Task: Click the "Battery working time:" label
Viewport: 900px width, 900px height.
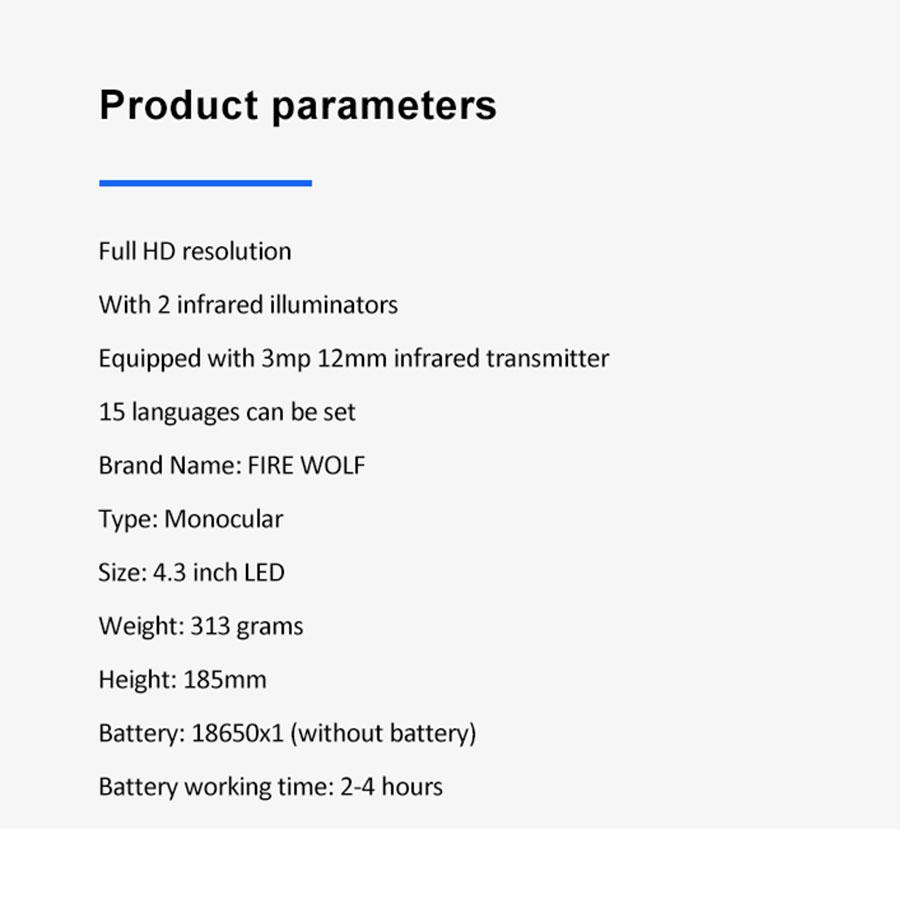Action: click(215, 787)
